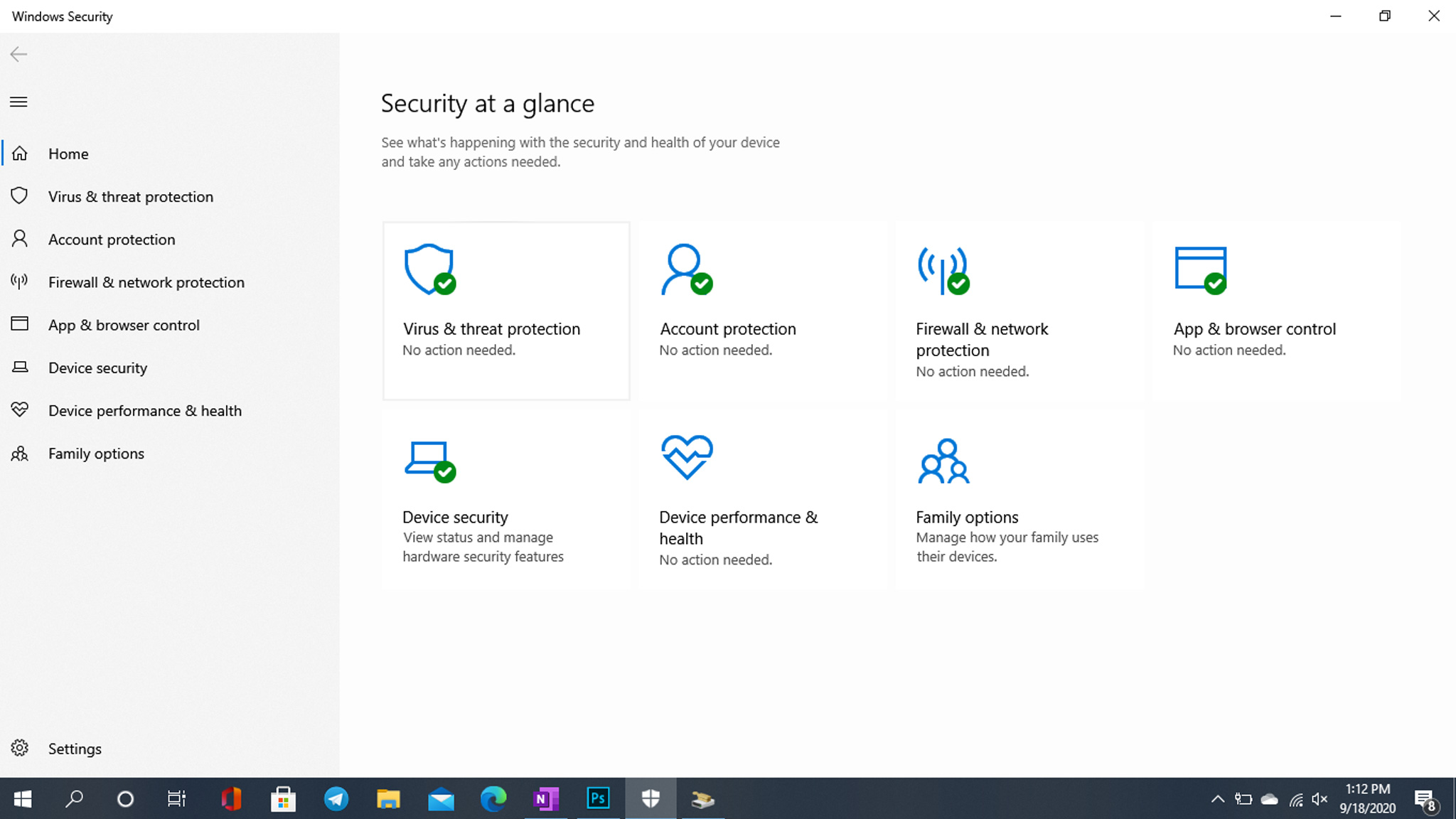Click the Device security laptop tile icon
The height and width of the screenshot is (819, 1456).
429,461
